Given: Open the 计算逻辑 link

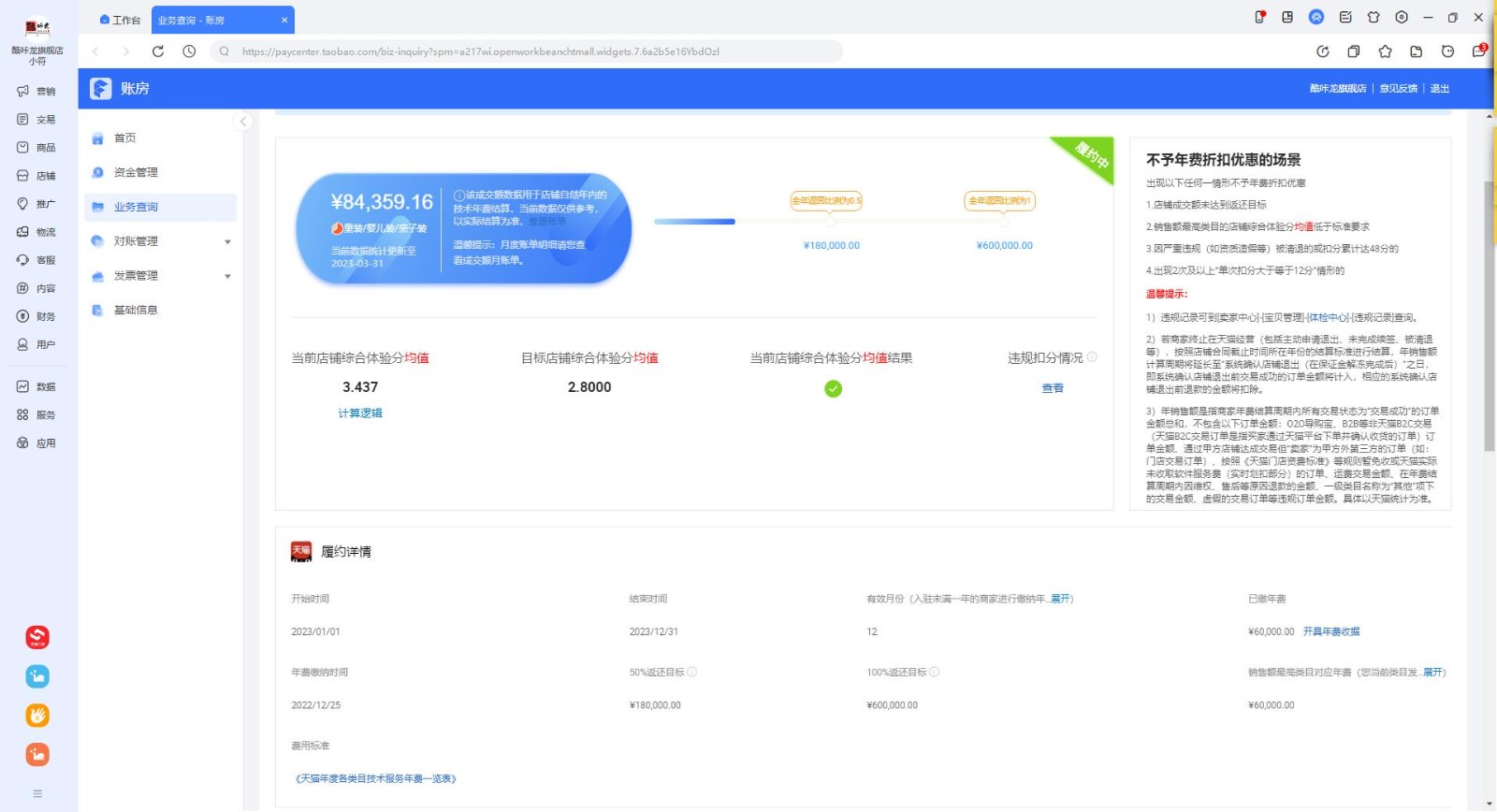Looking at the screenshot, I should click(360, 413).
